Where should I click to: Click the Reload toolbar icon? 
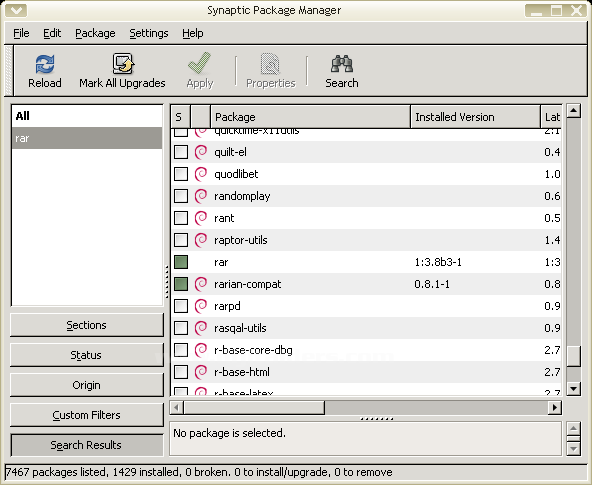click(45, 64)
